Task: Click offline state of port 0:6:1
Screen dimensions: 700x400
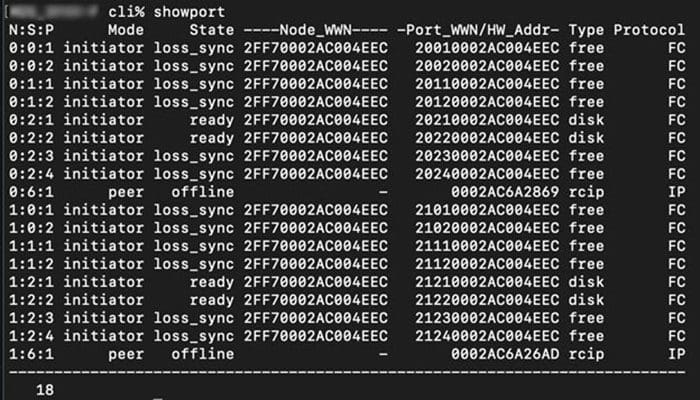Action: pos(203,192)
